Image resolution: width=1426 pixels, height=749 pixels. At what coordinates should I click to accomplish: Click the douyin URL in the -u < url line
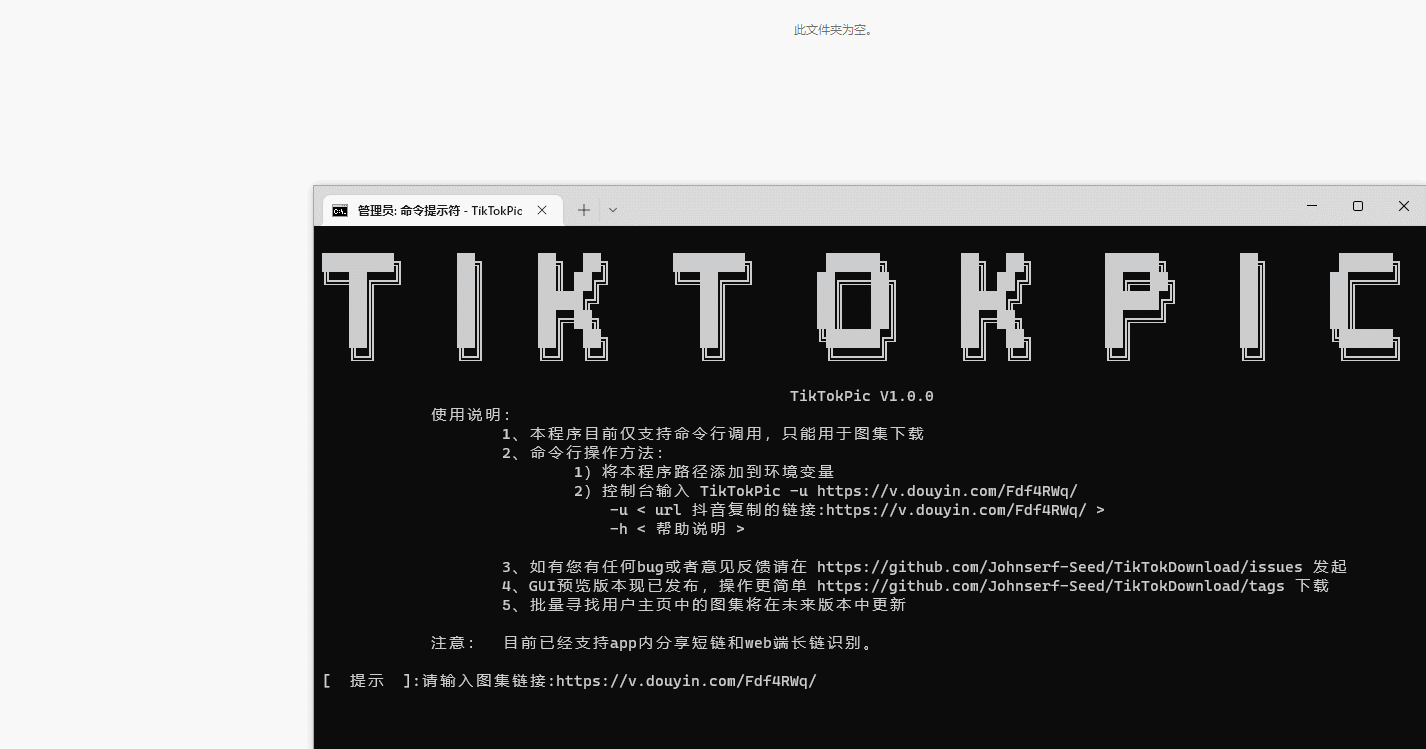(956, 510)
